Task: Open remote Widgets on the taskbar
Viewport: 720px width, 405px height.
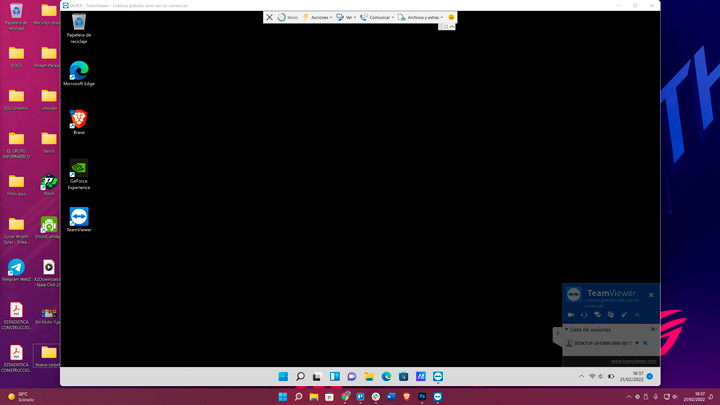Action: coord(335,377)
